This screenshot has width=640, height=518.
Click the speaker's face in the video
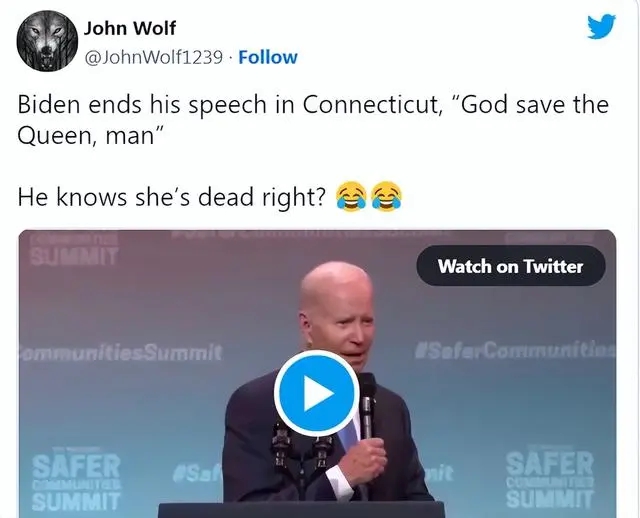tap(339, 316)
